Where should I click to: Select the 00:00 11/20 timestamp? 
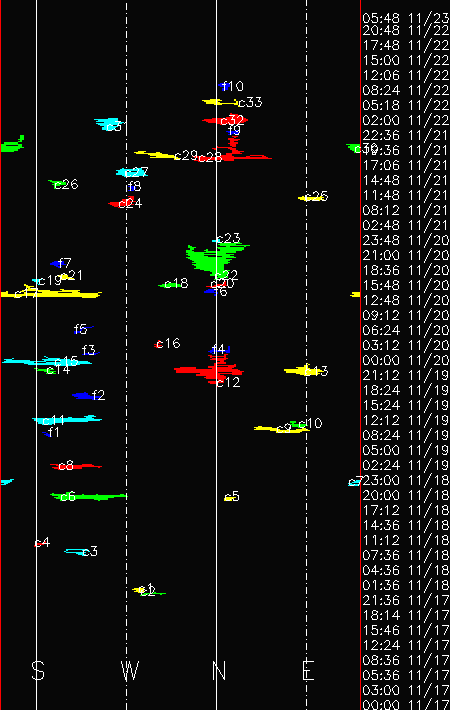406,360
